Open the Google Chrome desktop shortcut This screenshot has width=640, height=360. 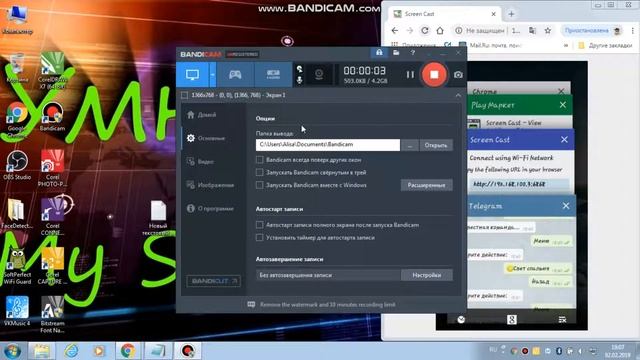17,120
